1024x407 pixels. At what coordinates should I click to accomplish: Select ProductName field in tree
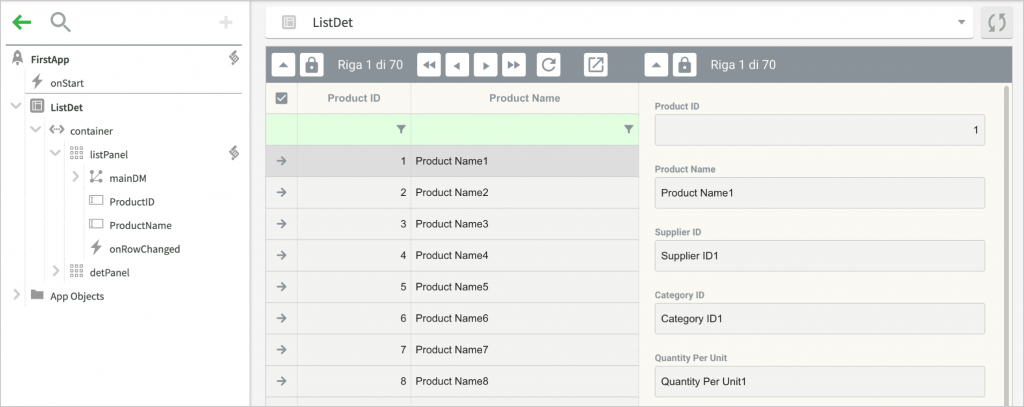140,225
